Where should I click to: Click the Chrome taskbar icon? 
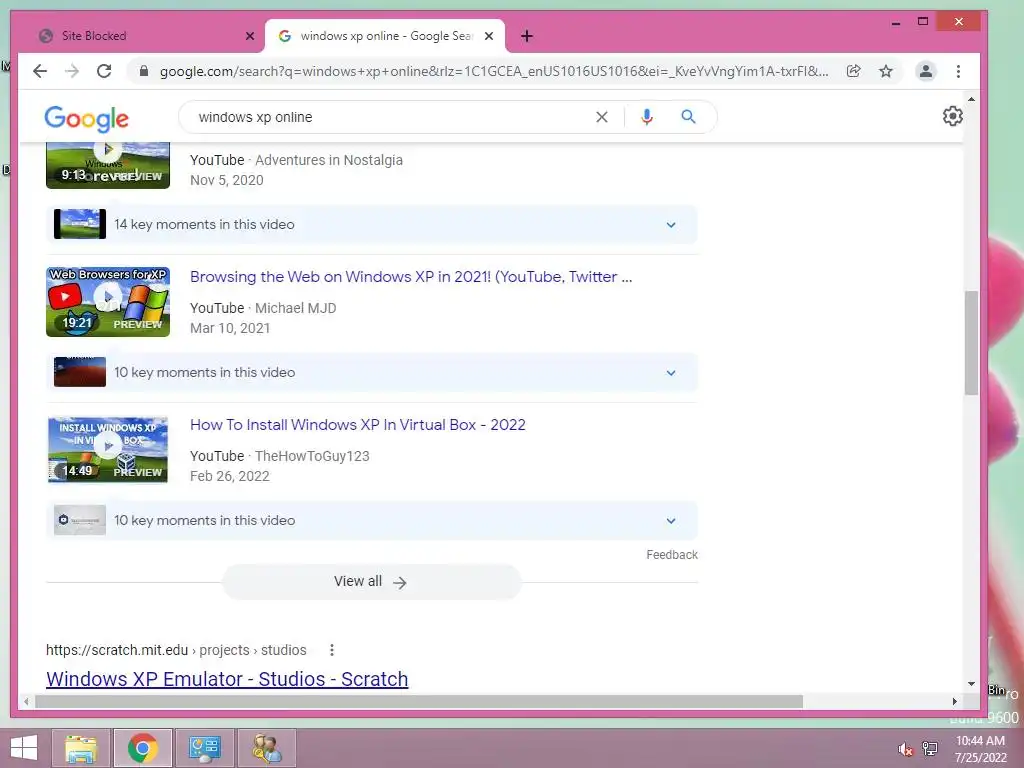click(x=143, y=748)
